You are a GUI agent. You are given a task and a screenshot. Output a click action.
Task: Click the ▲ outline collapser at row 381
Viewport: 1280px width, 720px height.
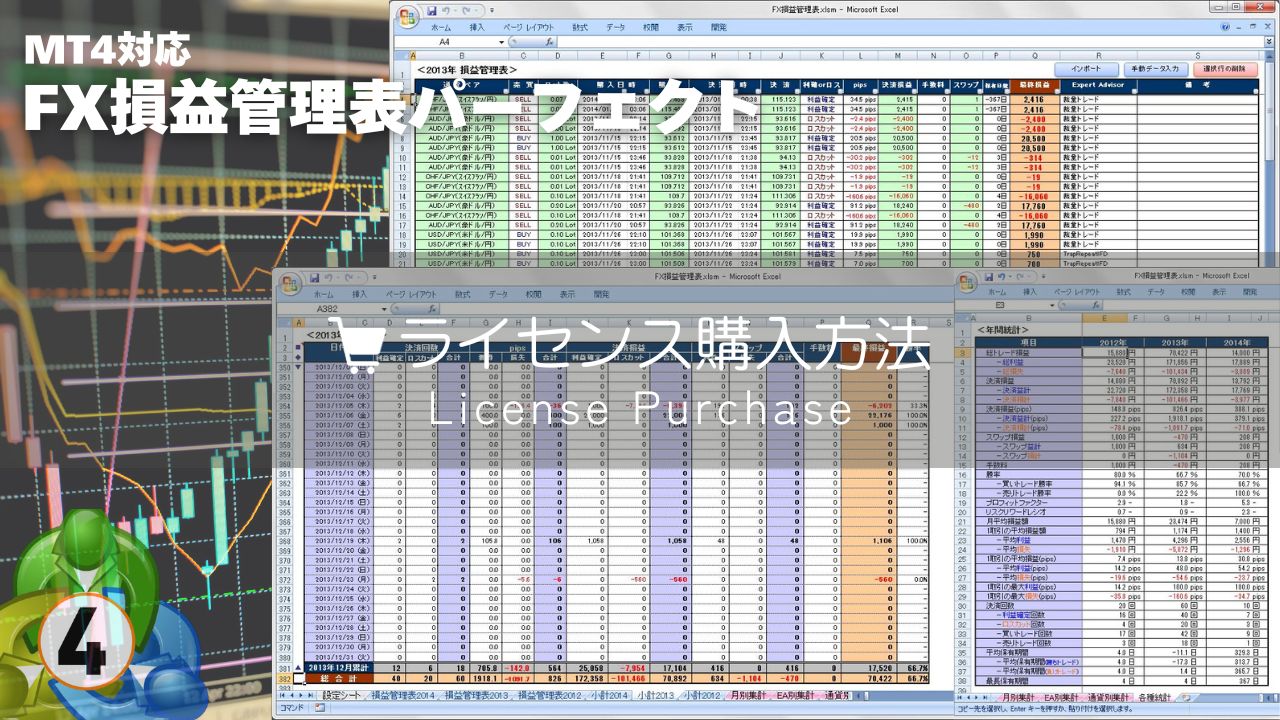point(297,669)
